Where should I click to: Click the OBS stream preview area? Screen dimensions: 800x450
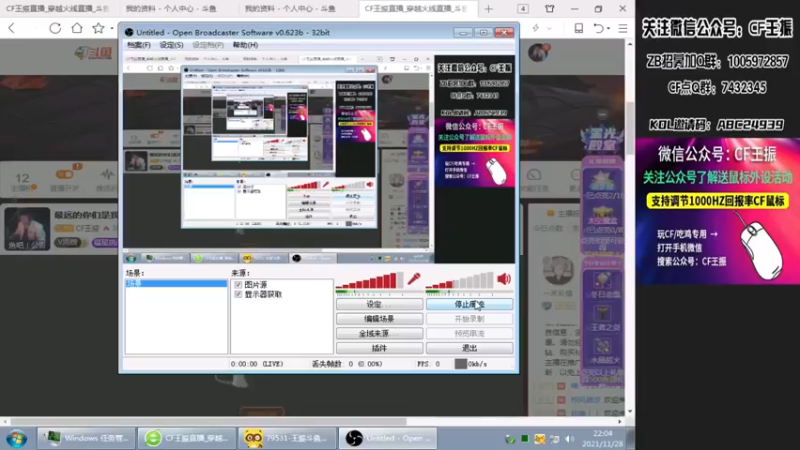[319, 159]
